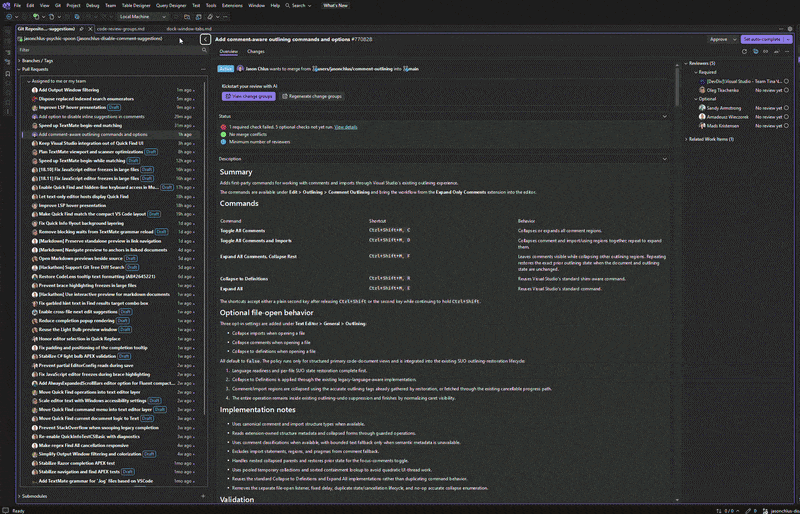Image resolution: width=800 pixels, height=514 pixels.
Task: Collapse the Pull Requests section
Action: tap(19, 69)
